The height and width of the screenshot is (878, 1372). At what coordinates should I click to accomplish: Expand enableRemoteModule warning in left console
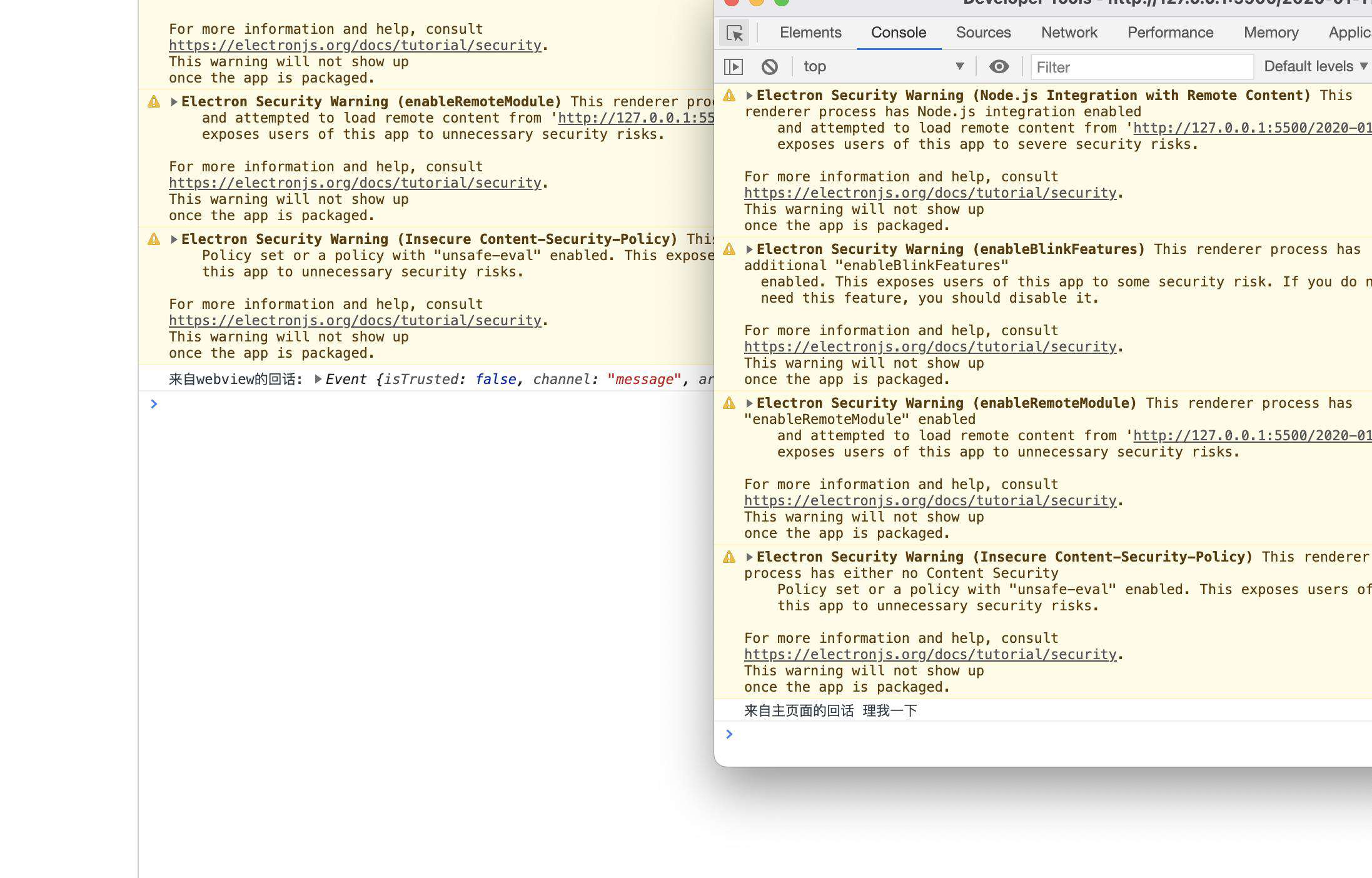click(174, 102)
